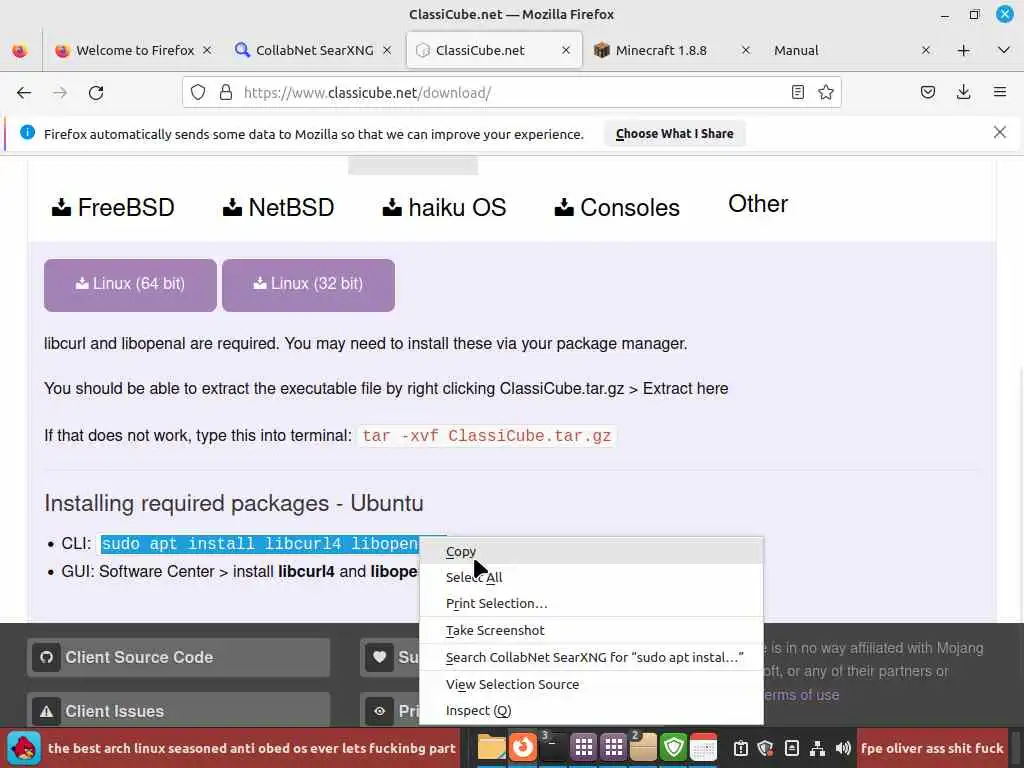Toggle reader view in address bar
The image size is (1024, 768).
coord(797,93)
